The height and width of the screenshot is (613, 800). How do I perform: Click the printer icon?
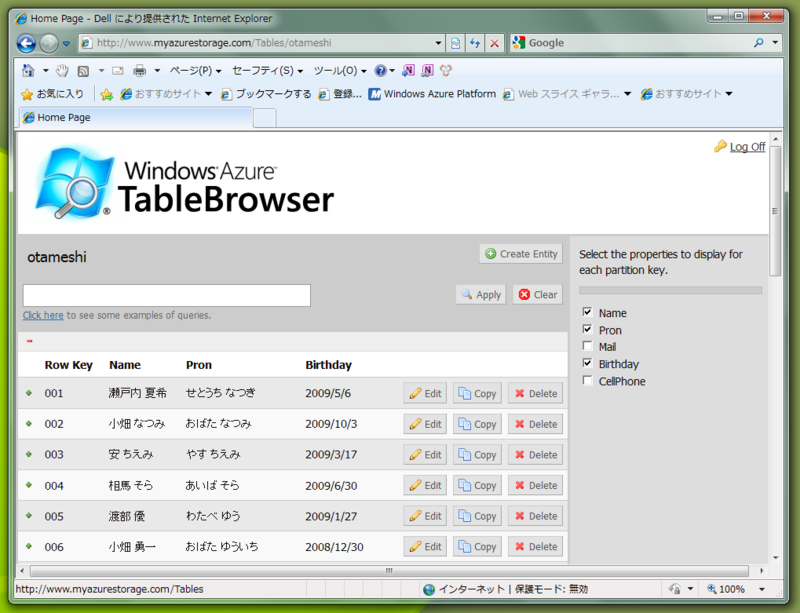[x=139, y=70]
